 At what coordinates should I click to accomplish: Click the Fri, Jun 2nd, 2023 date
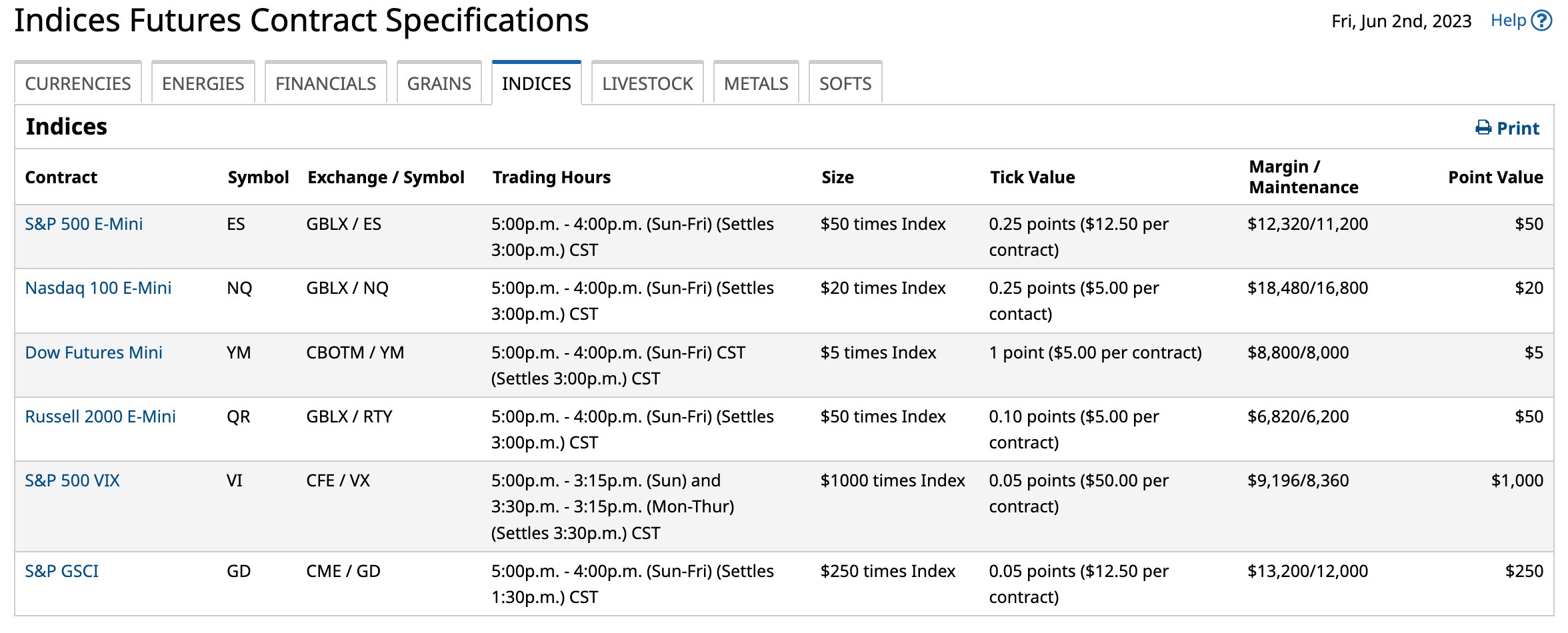pos(1401,21)
